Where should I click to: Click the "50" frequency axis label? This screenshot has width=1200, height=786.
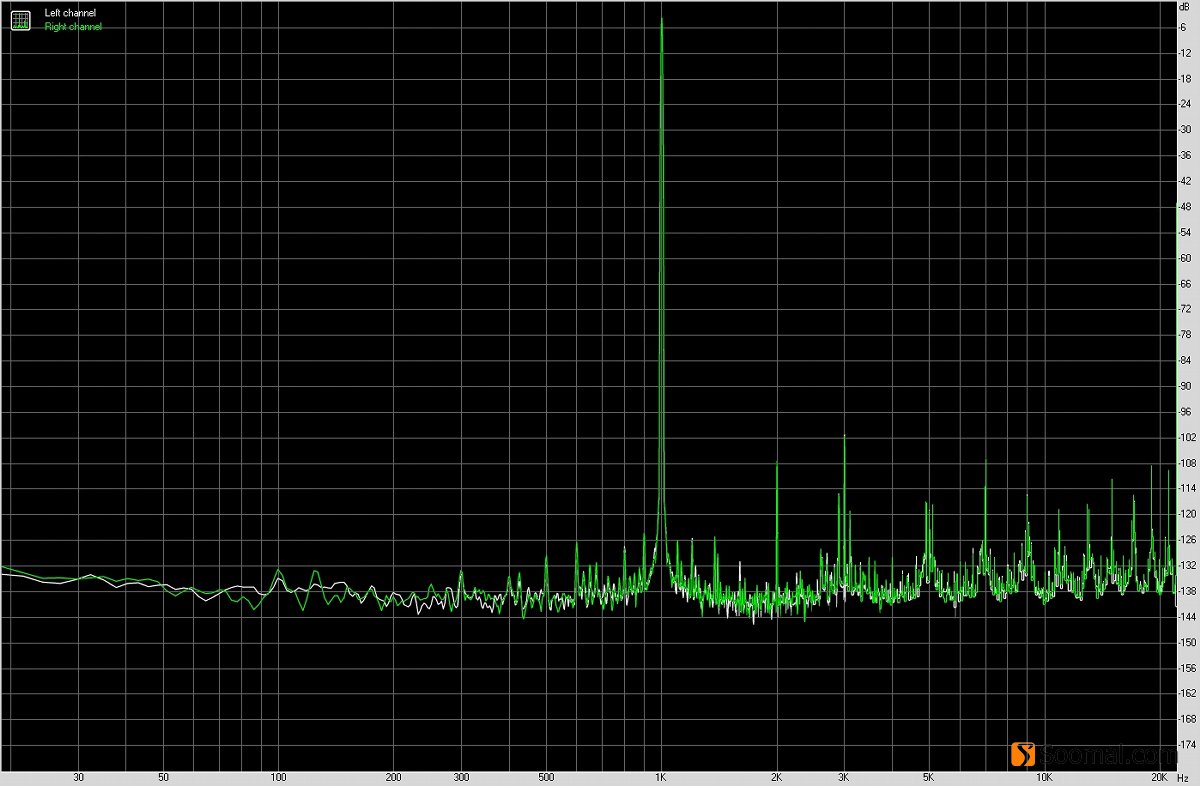coord(163,777)
